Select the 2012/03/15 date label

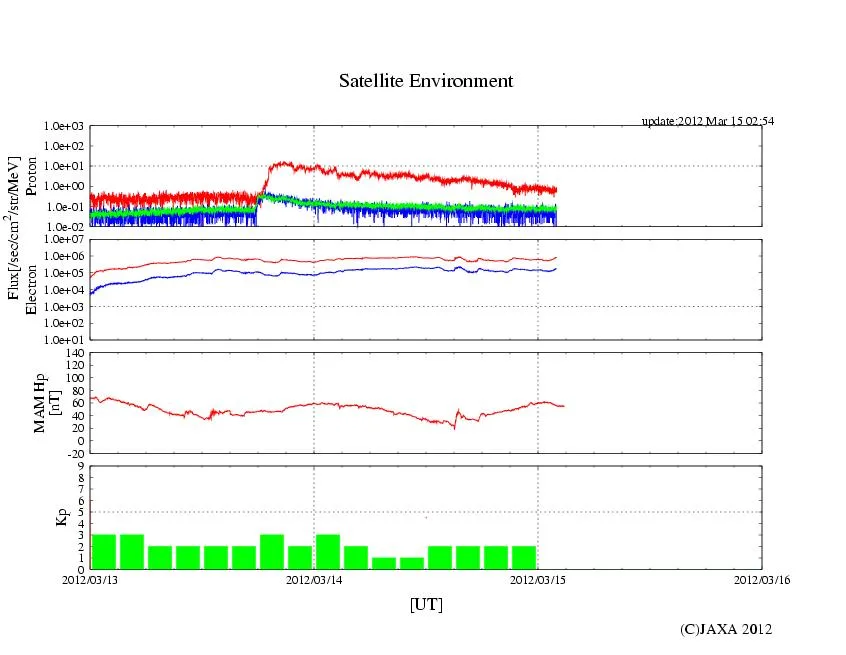[x=538, y=580]
